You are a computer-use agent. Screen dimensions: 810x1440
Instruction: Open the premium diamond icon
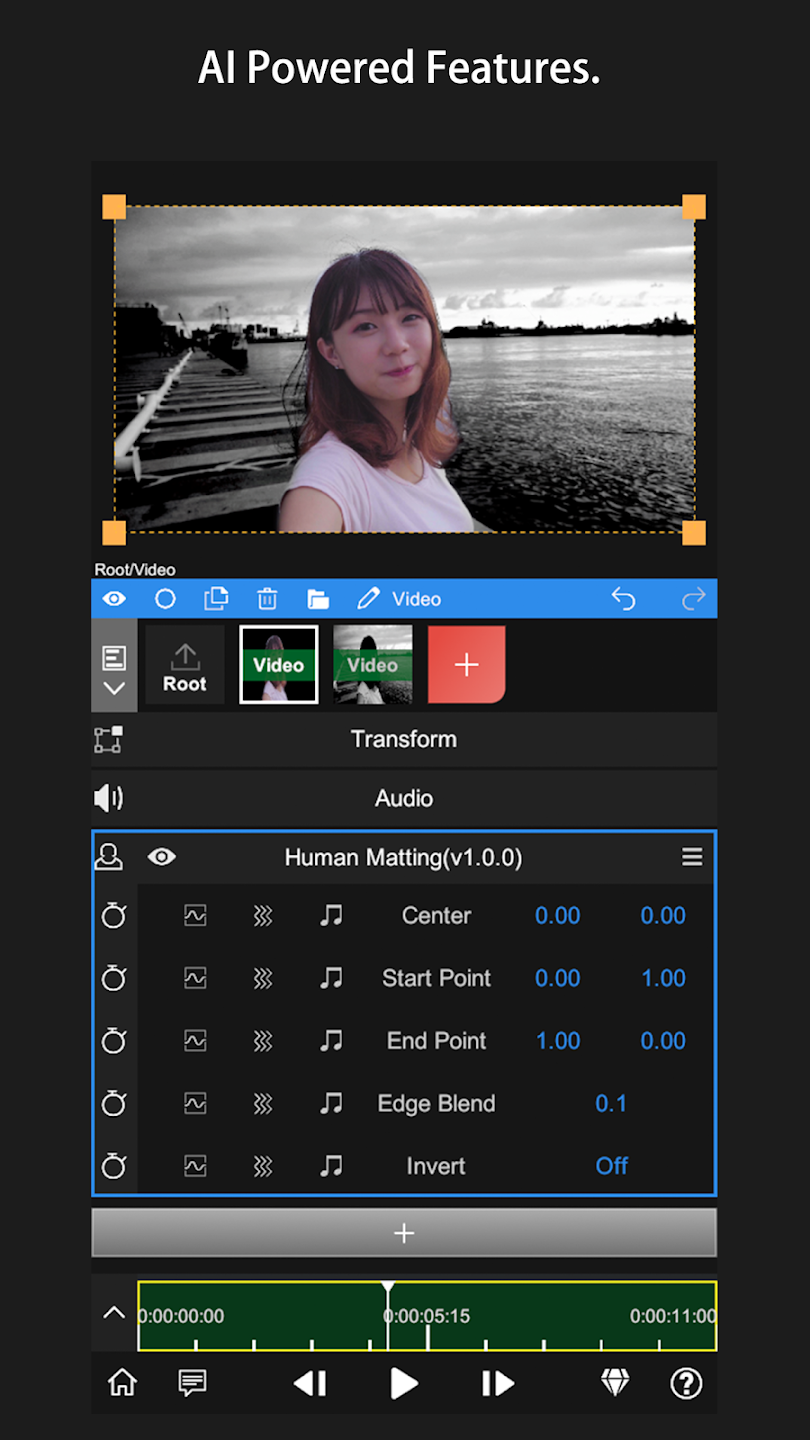coord(614,1383)
